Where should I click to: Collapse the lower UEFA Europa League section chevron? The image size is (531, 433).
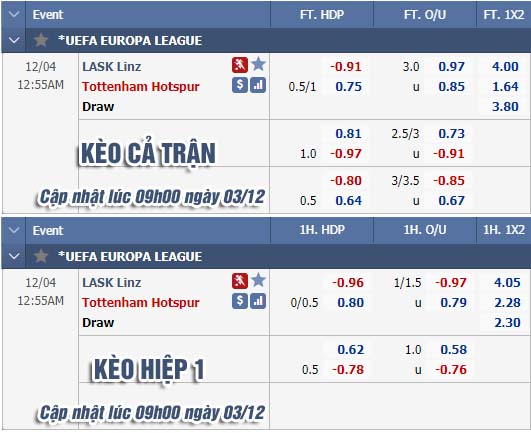tap(14, 256)
